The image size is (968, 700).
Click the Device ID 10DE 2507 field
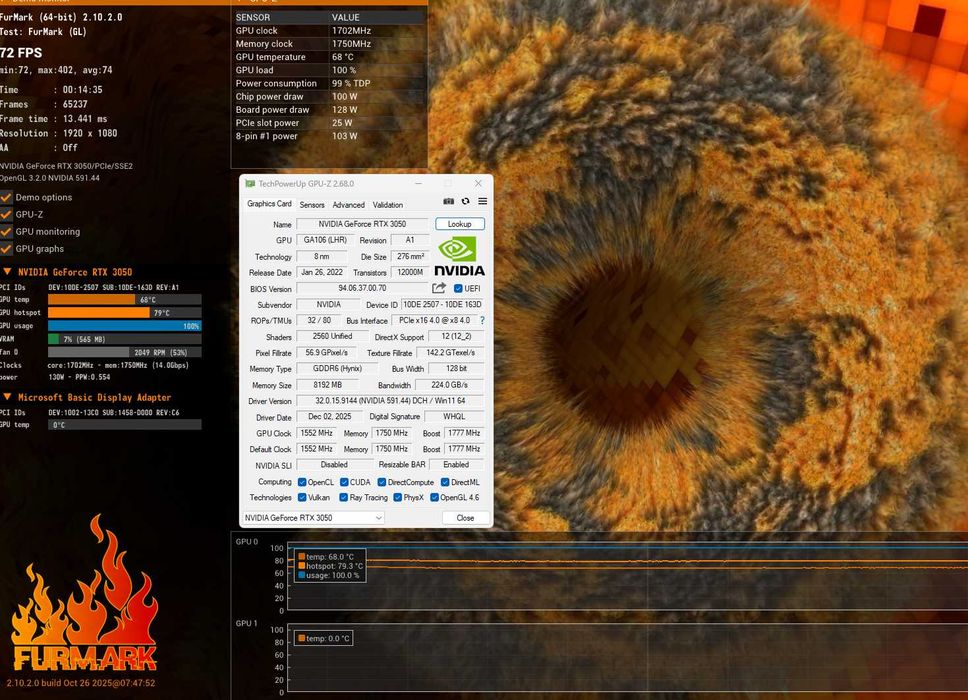(443, 304)
